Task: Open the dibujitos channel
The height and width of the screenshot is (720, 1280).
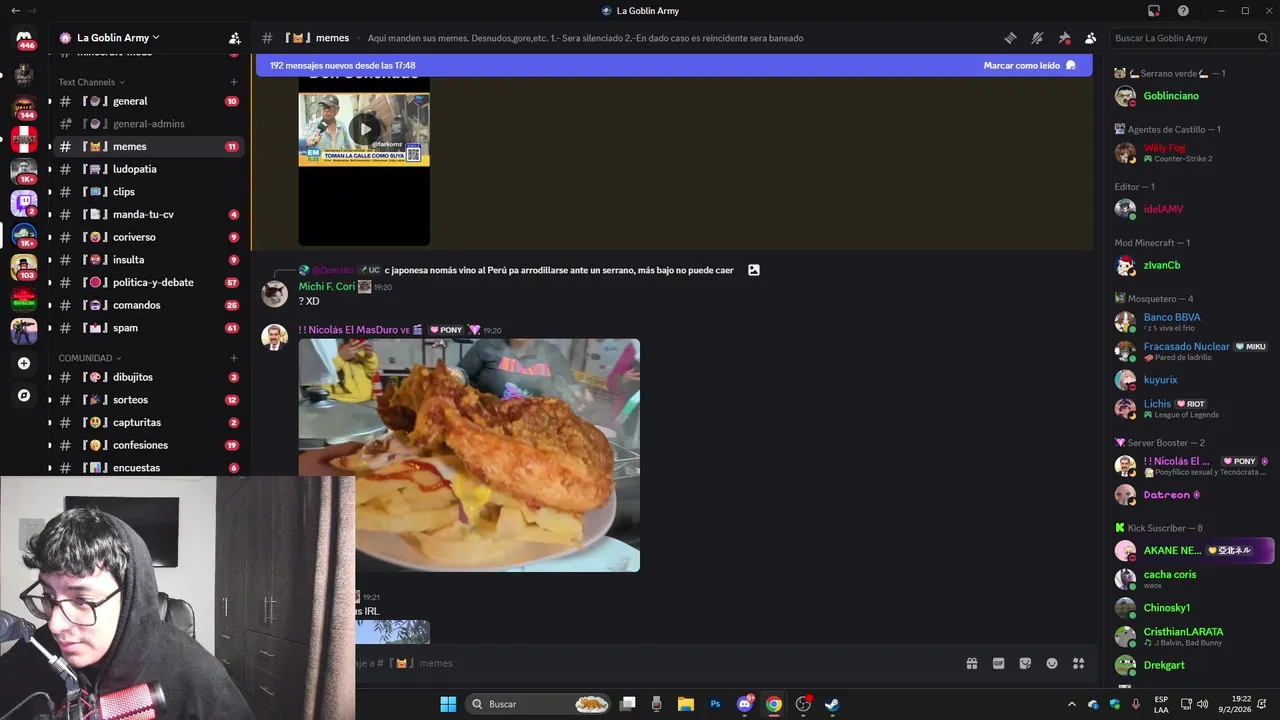Action: tap(148, 377)
